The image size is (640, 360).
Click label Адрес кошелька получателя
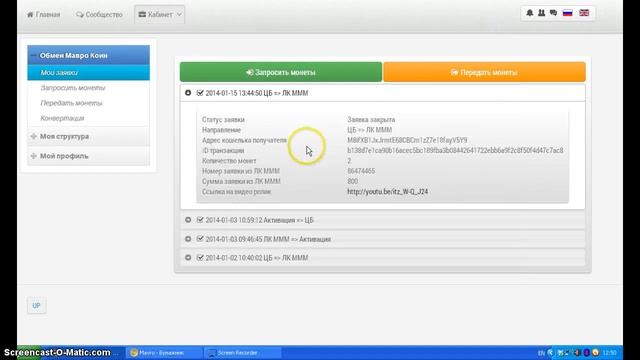[x=244, y=140]
